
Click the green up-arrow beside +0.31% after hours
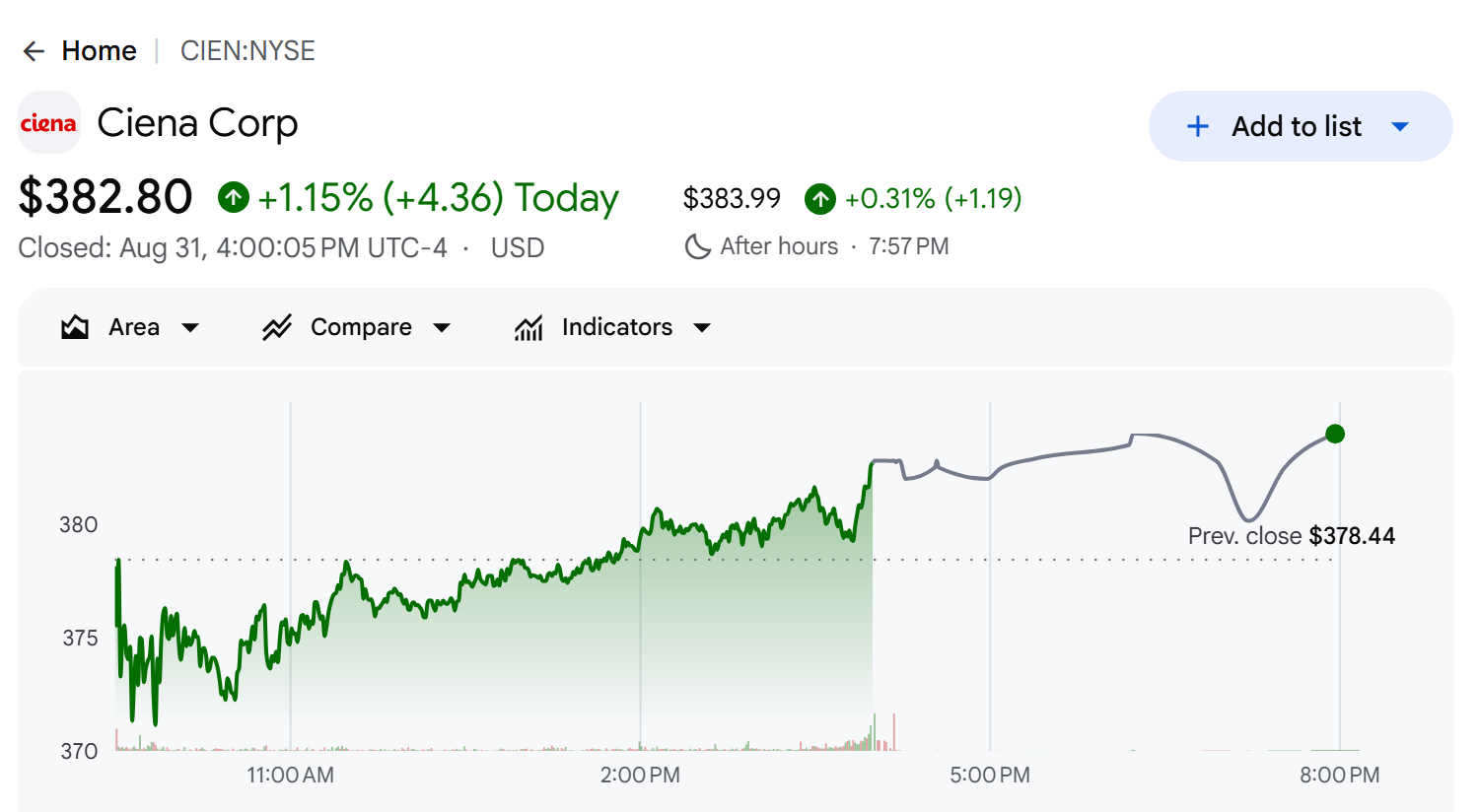[820, 199]
